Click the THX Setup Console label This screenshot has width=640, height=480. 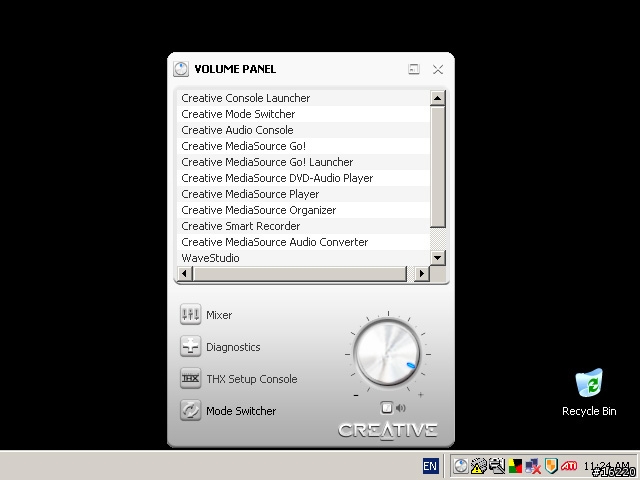[x=252, y=379]
